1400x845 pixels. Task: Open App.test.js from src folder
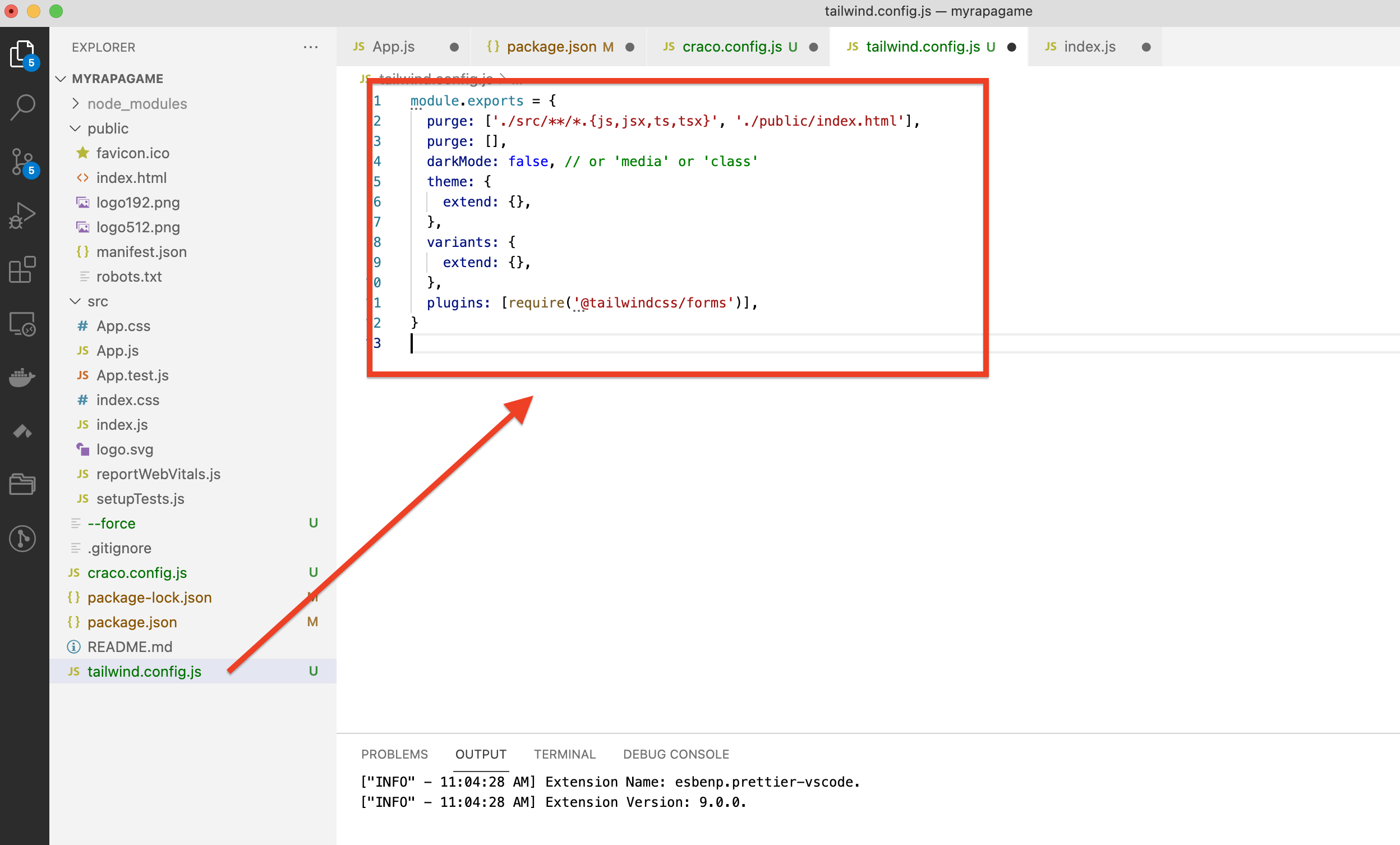coord(132,375)
